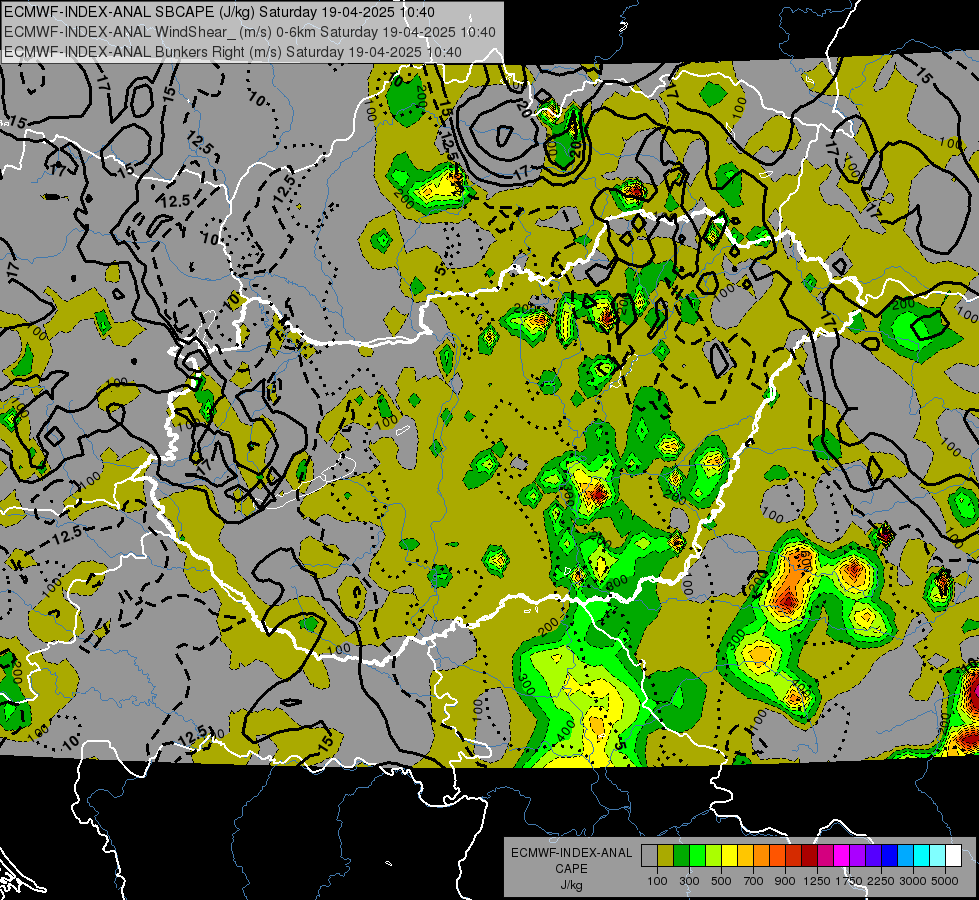This screenshot has height=900, width=979.
Task: Select the cyan swatch after 3000
Action: pyautogui.click(x=922, y=856)
